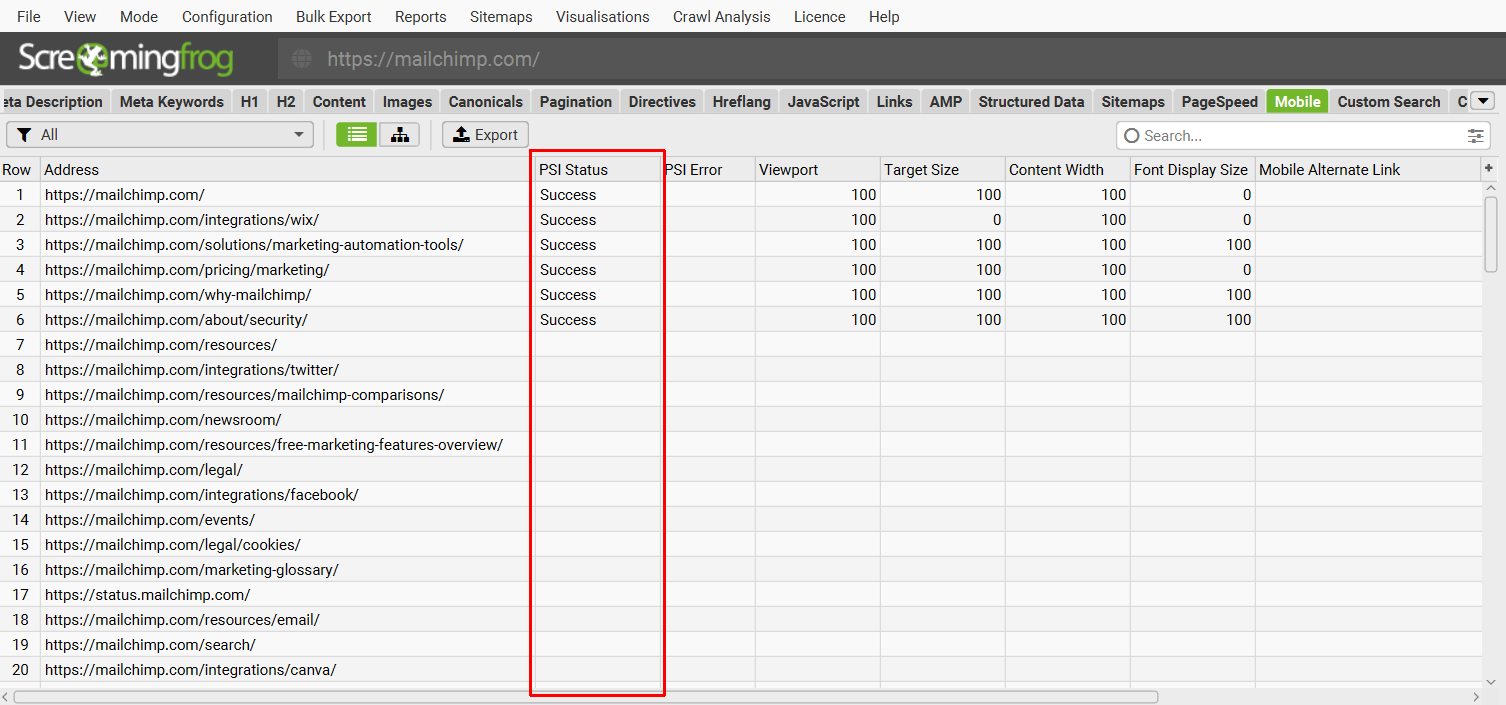
Task: Click the horizontal scrollbar thumb
Action: (585, 696)
